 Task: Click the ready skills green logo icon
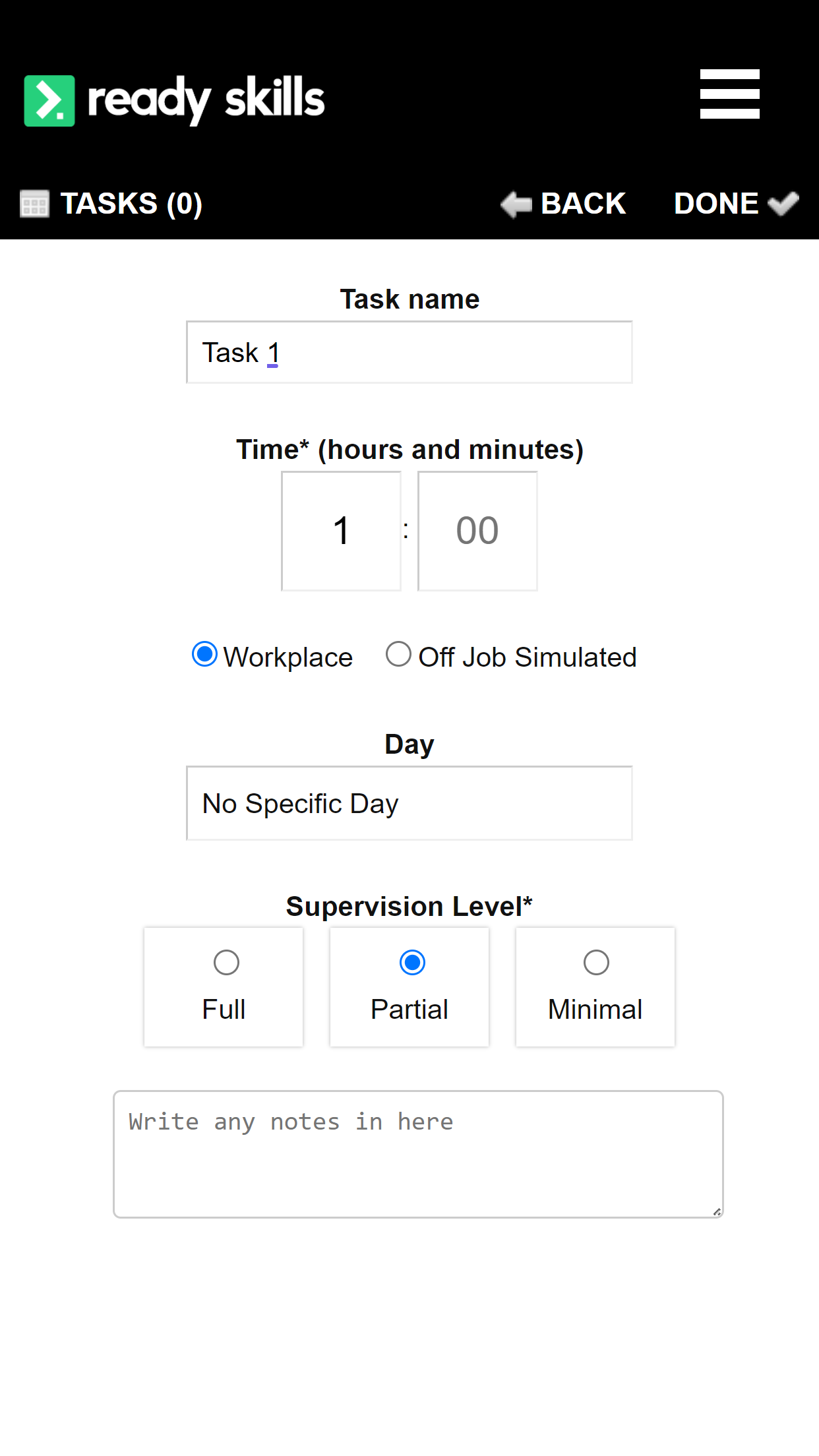click(x=49, y=100)
